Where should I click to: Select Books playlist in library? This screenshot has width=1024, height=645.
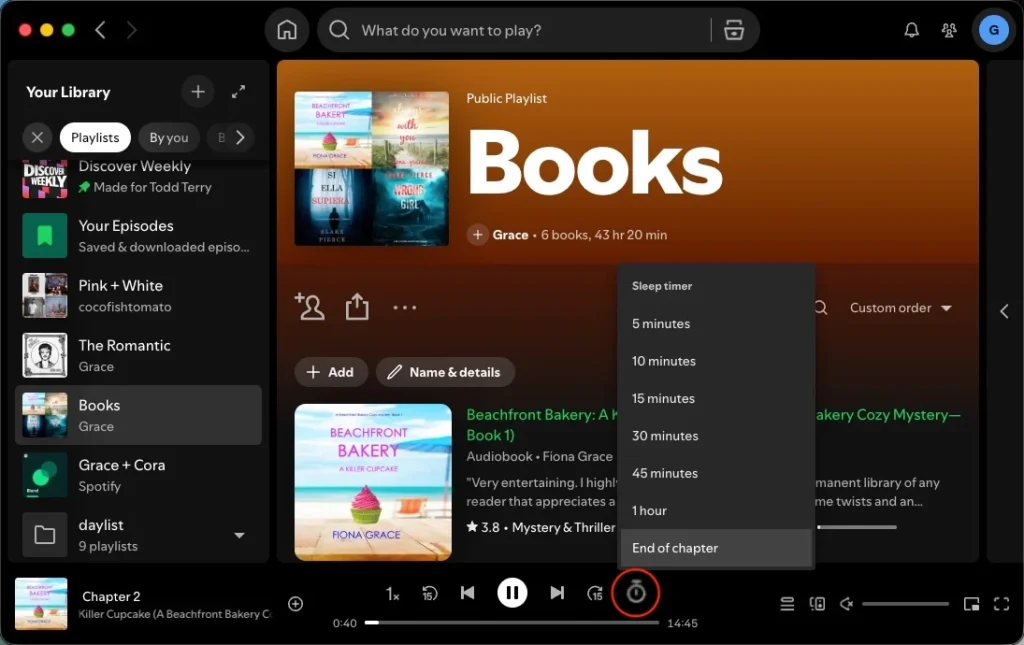138,415
